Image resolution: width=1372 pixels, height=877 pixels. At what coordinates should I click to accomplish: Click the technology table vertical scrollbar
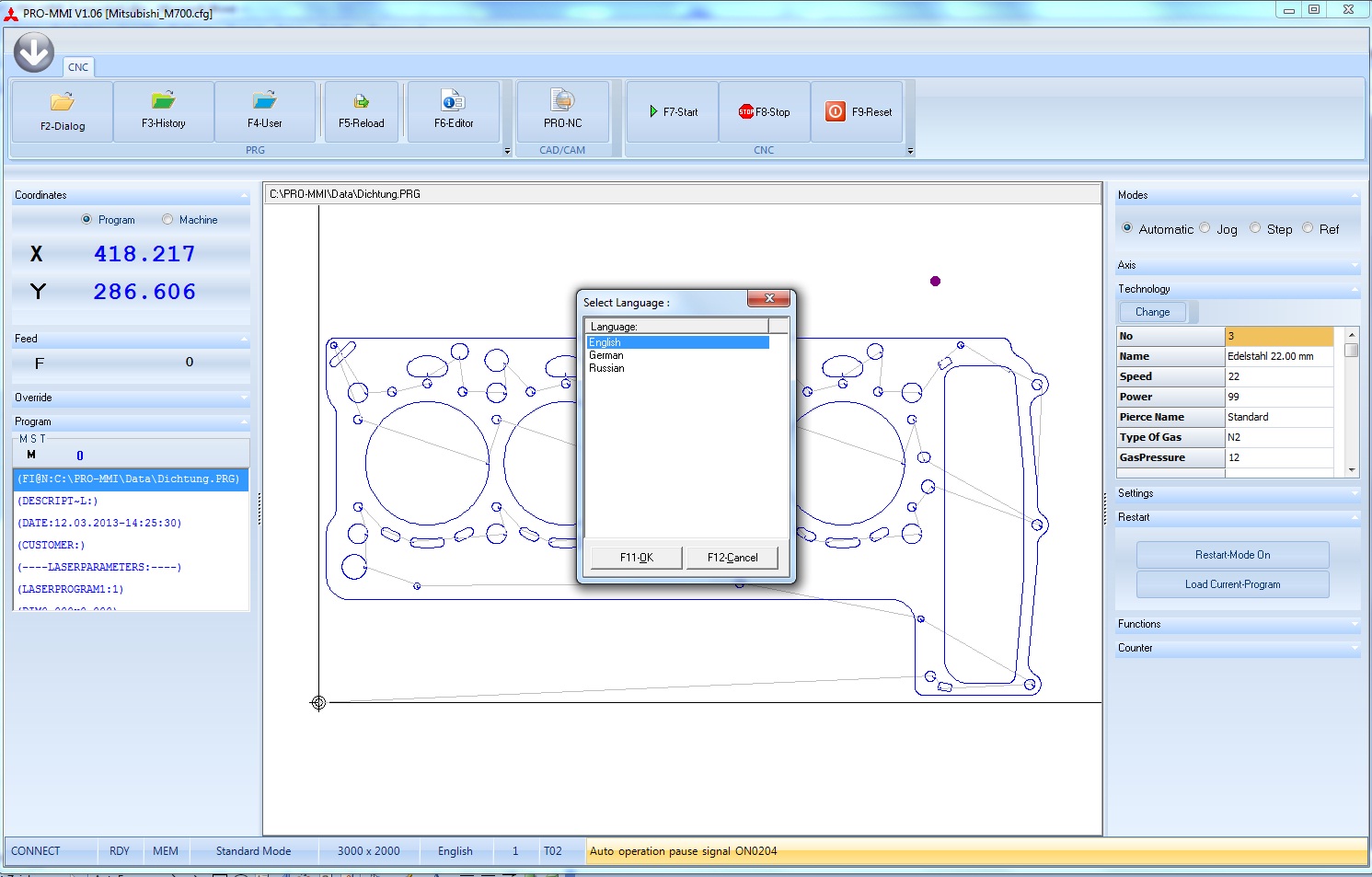pos(1351,401)
